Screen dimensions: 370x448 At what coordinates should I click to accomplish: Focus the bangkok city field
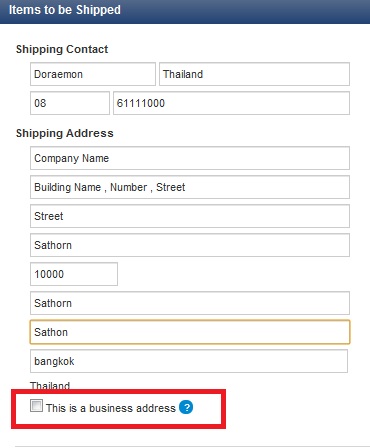(189, 361)
